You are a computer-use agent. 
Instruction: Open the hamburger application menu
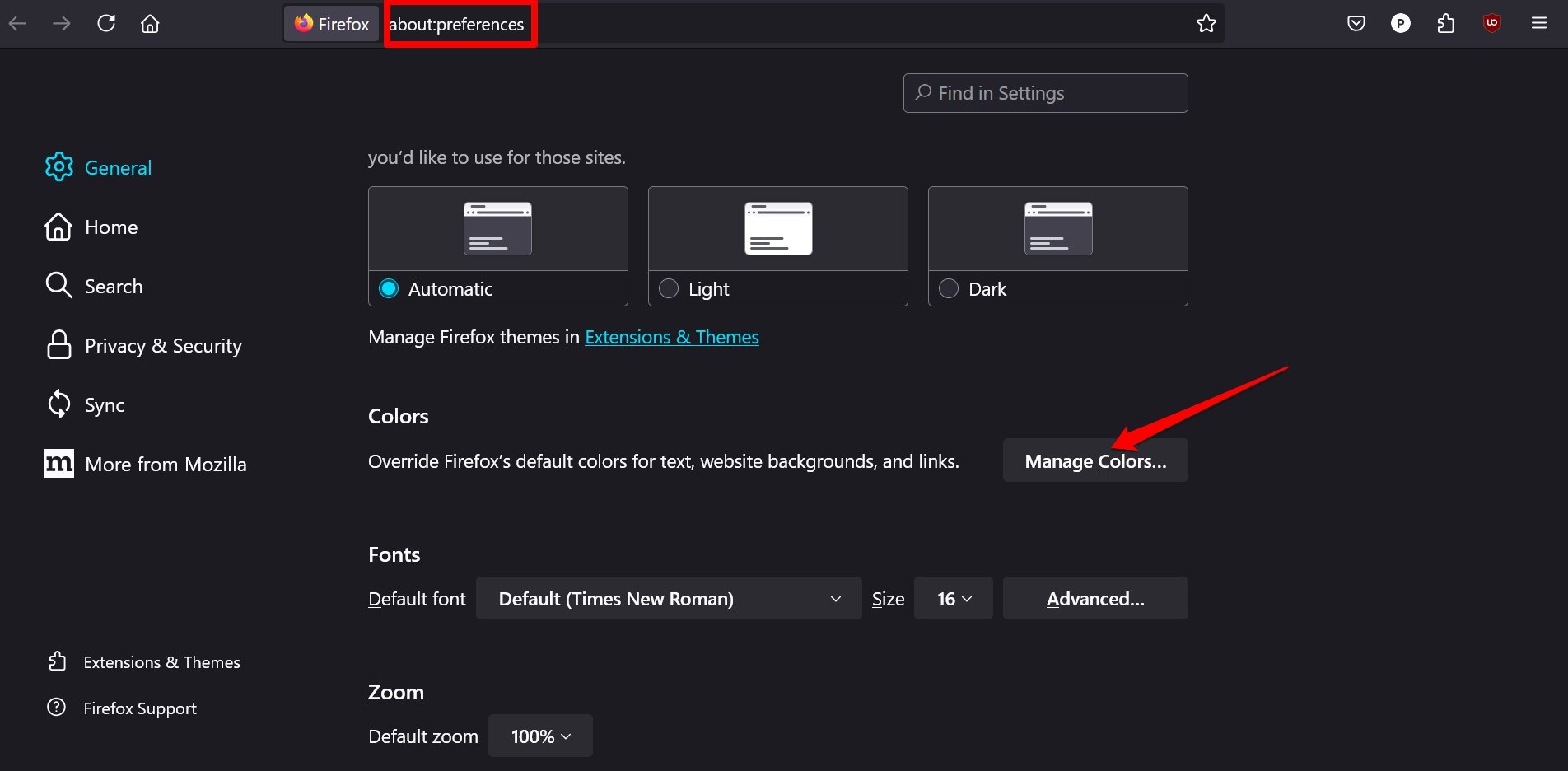click(x=1539, y=24)
